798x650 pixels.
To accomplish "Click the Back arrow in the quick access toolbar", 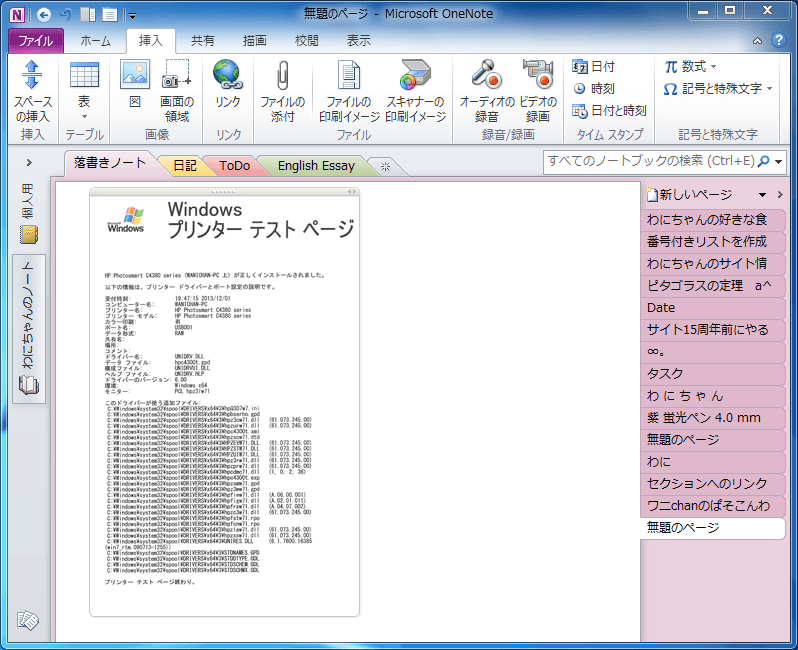I will click(x=44, y=15).
